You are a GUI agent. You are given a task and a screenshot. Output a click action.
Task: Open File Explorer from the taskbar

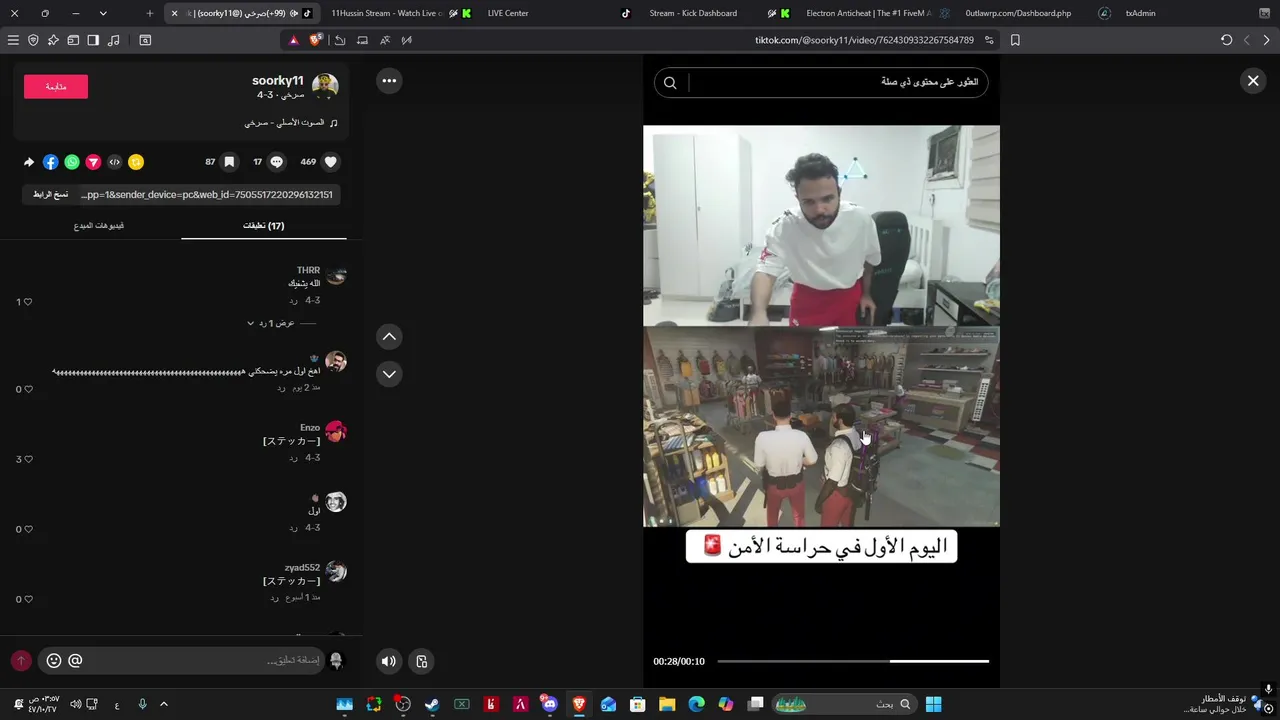pyautogui.click(x=667, y=704)
